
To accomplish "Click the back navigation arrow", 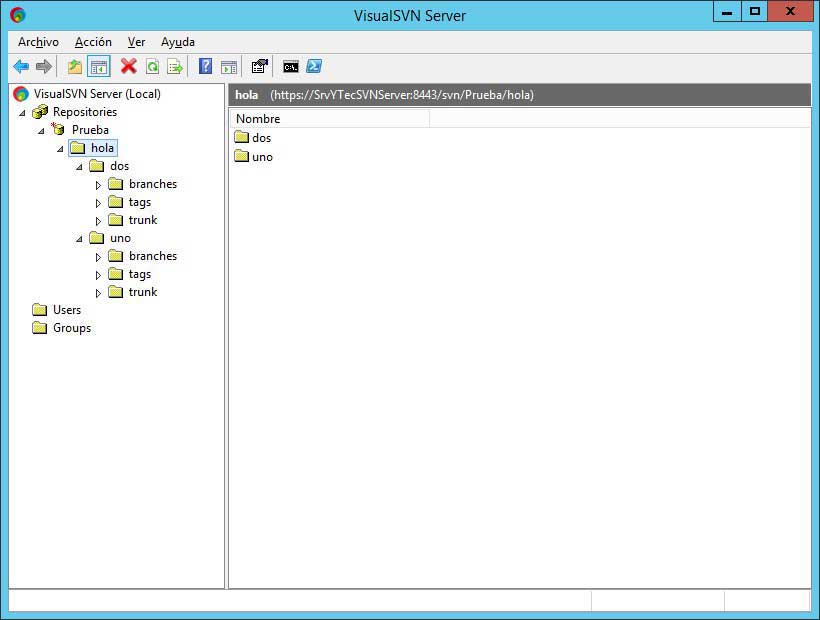I will pos(21,66).
